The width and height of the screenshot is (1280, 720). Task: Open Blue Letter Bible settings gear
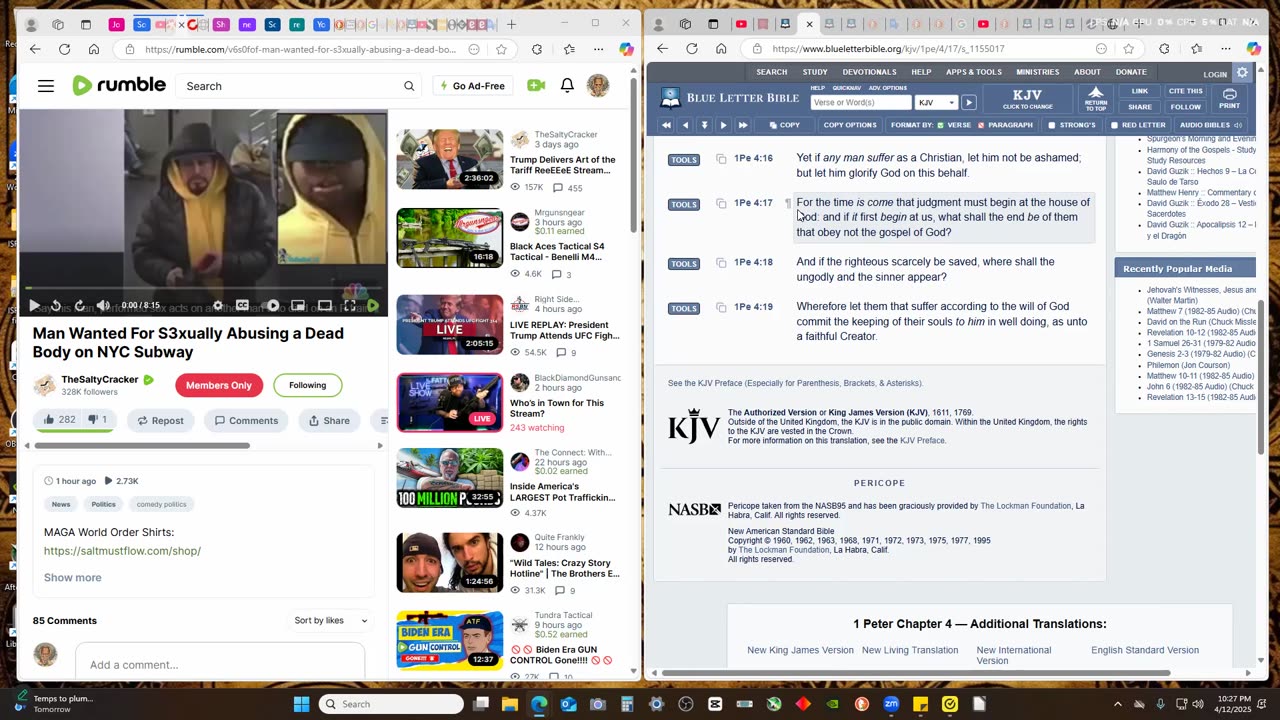tap(1242, 73)
